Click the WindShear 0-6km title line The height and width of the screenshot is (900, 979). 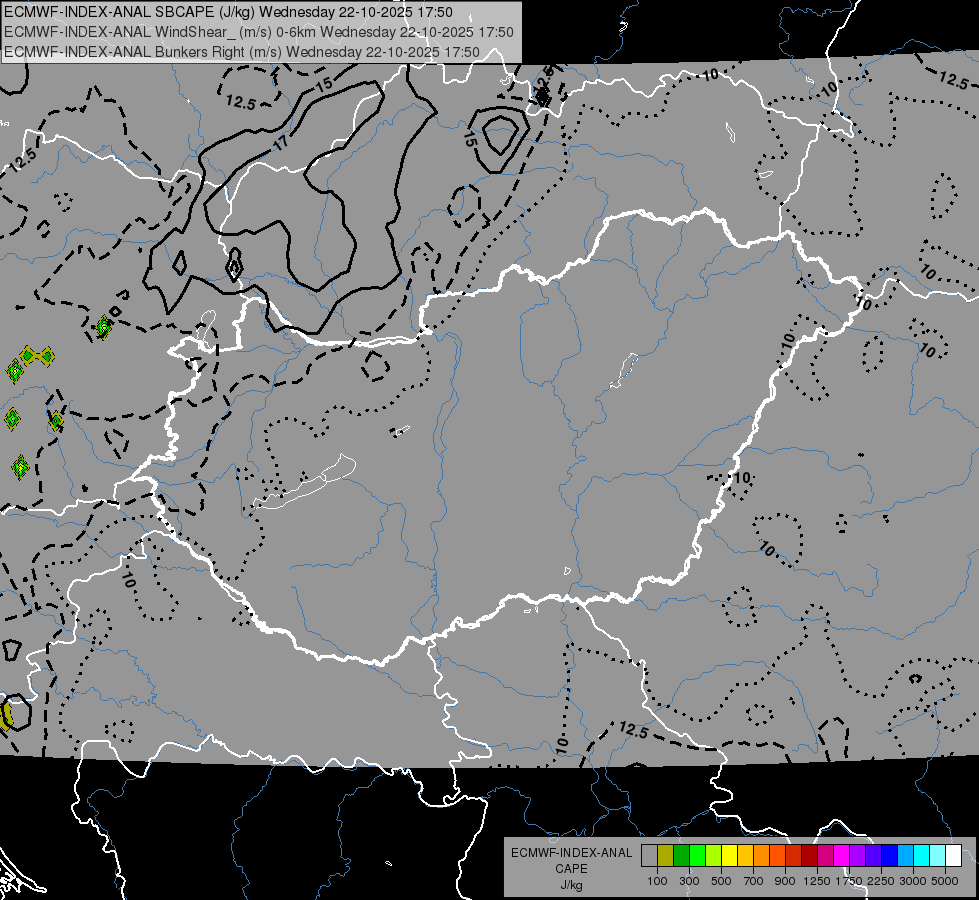259,32
